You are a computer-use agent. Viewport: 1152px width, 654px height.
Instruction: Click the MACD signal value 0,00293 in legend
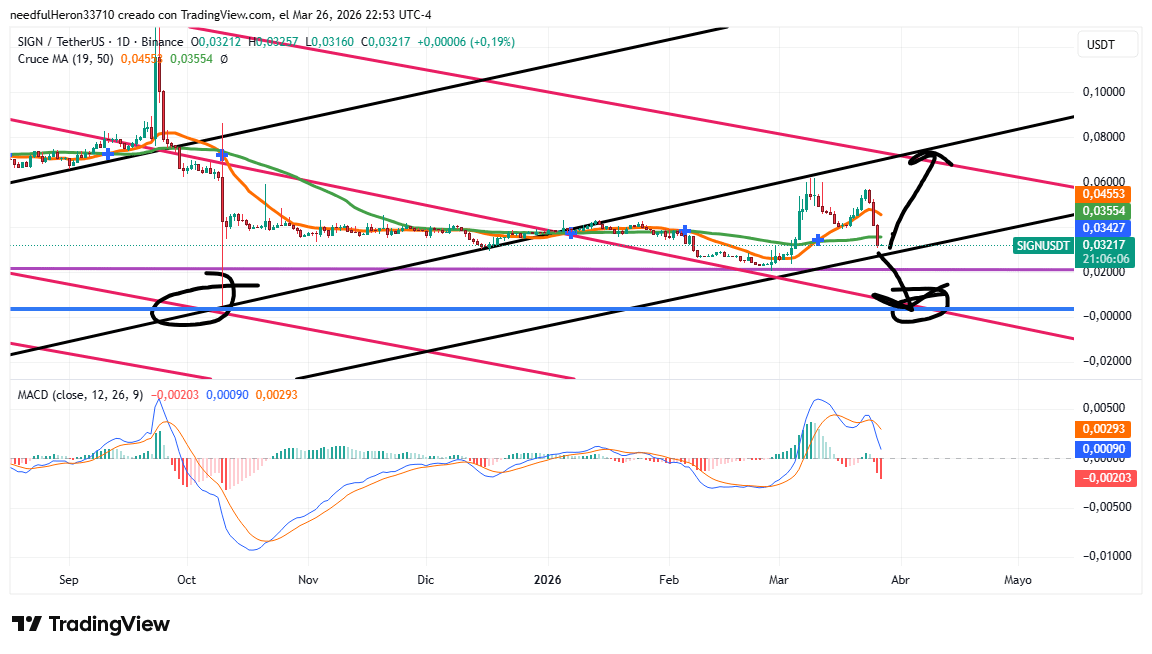(x=276, y=395)
